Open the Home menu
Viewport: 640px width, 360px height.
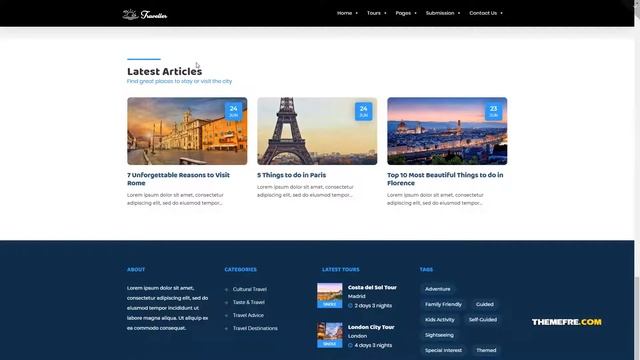[344, 13]
